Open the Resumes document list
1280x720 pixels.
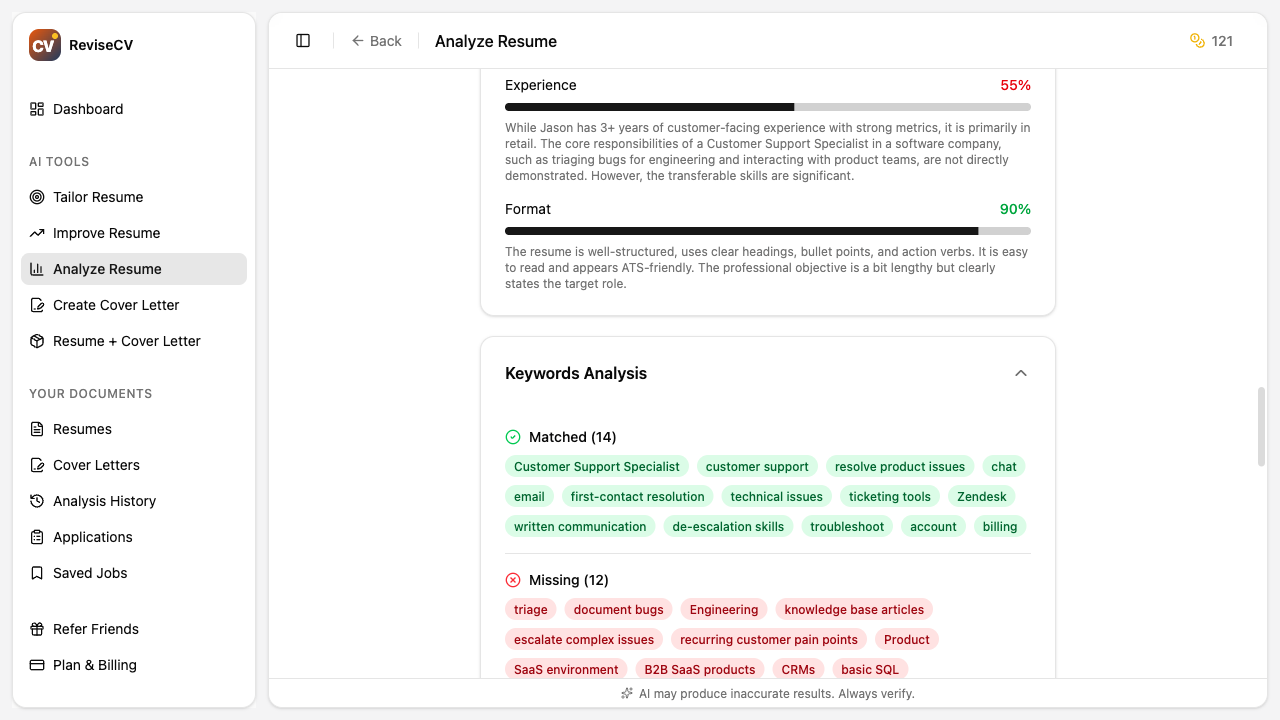(x=82, y=429)
